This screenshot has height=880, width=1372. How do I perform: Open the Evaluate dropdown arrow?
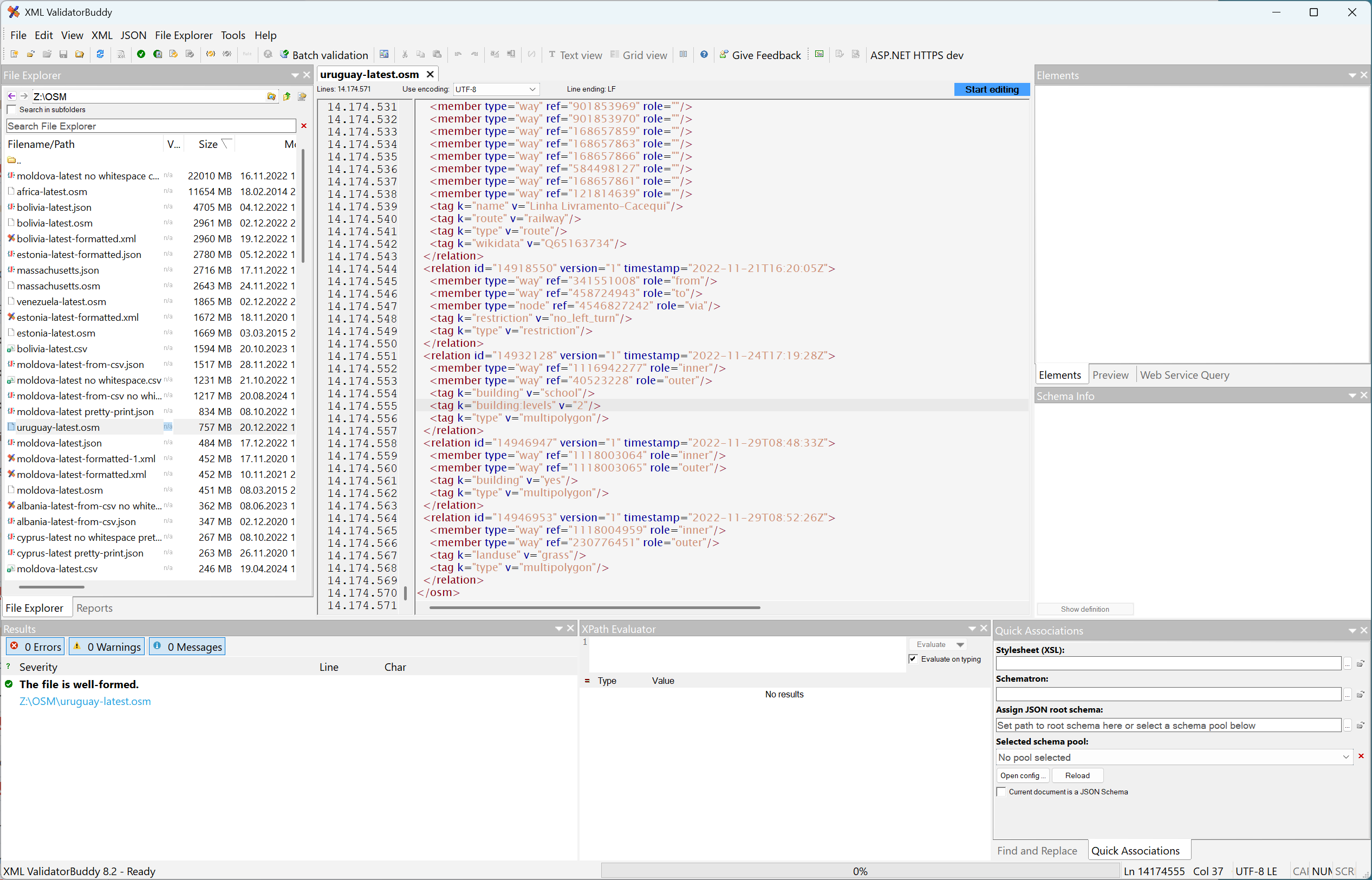(961, 645)
